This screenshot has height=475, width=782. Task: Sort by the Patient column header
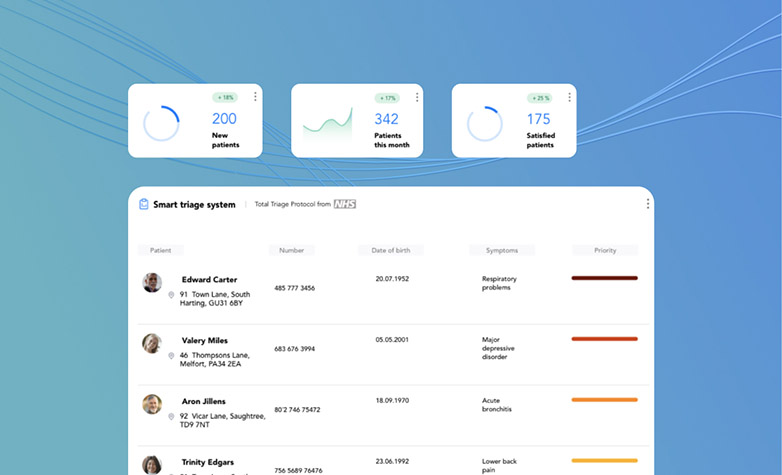(x=161, y=250)
